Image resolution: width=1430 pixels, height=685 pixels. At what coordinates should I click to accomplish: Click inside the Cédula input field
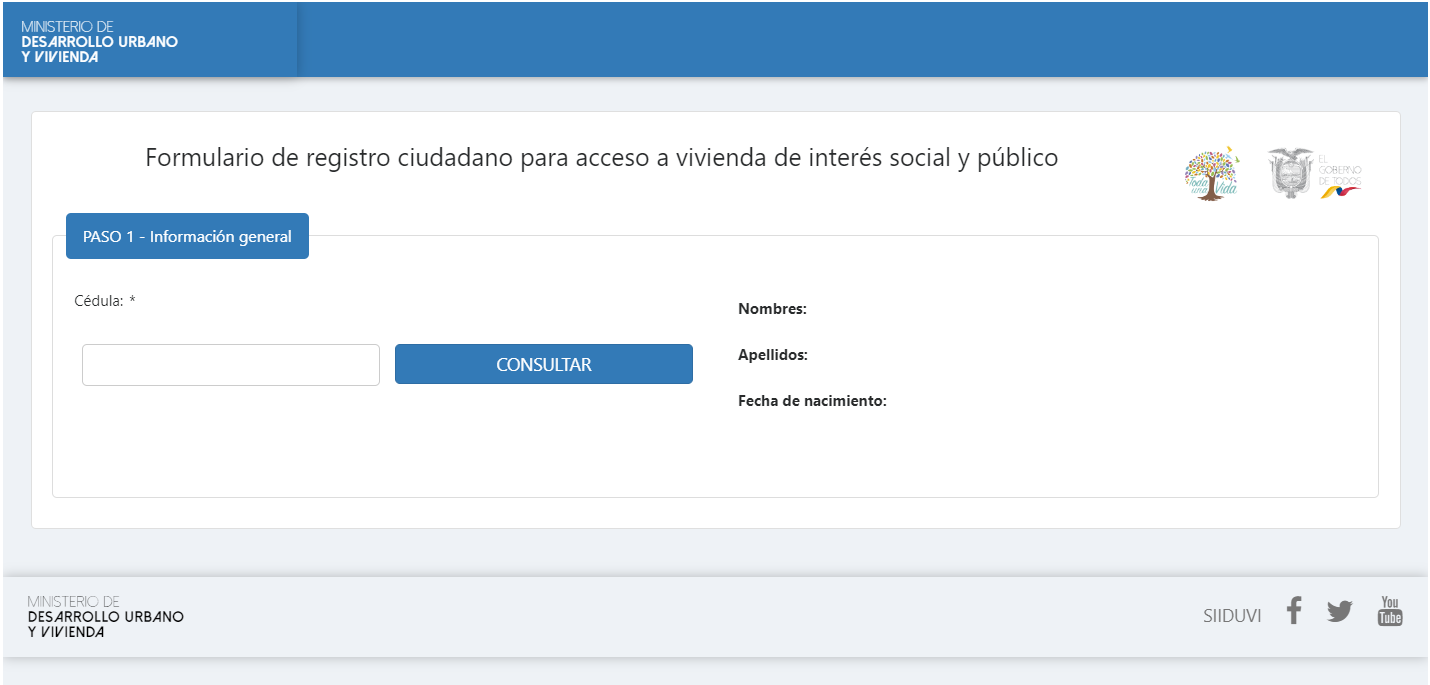(x=230, y=364)
